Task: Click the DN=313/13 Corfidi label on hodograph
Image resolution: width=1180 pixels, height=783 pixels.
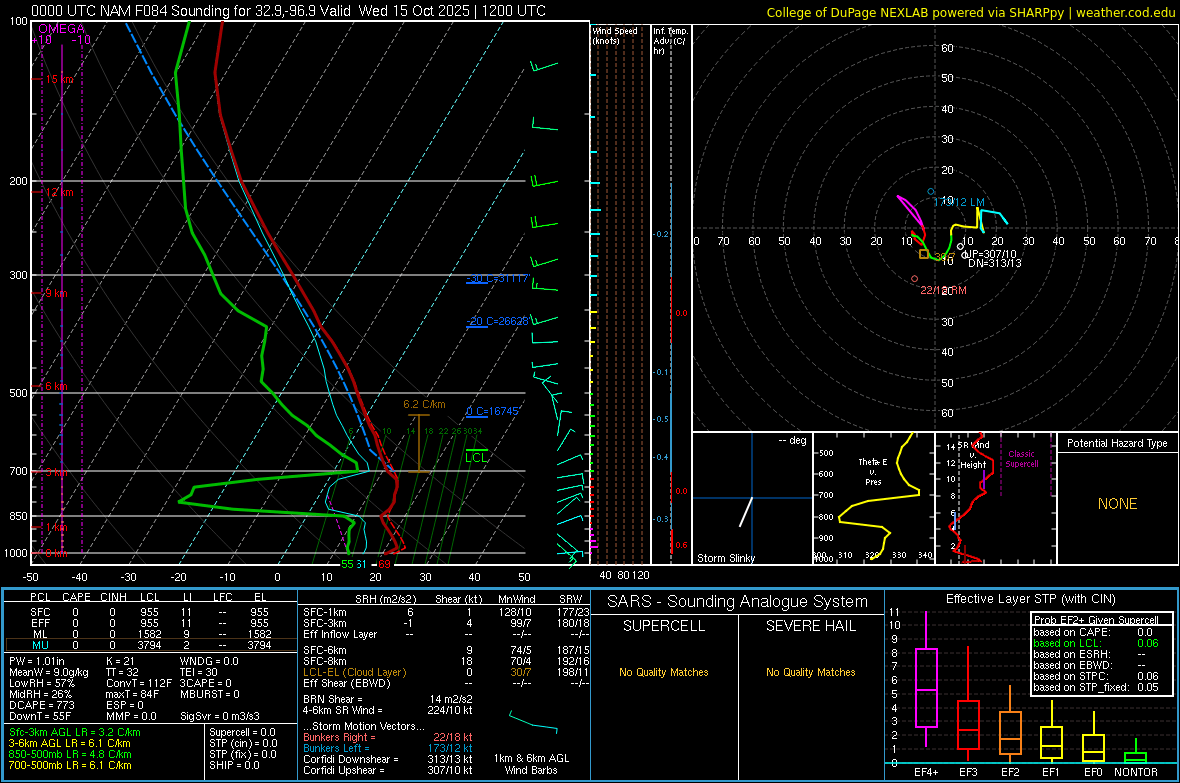Action: point(995,264)
